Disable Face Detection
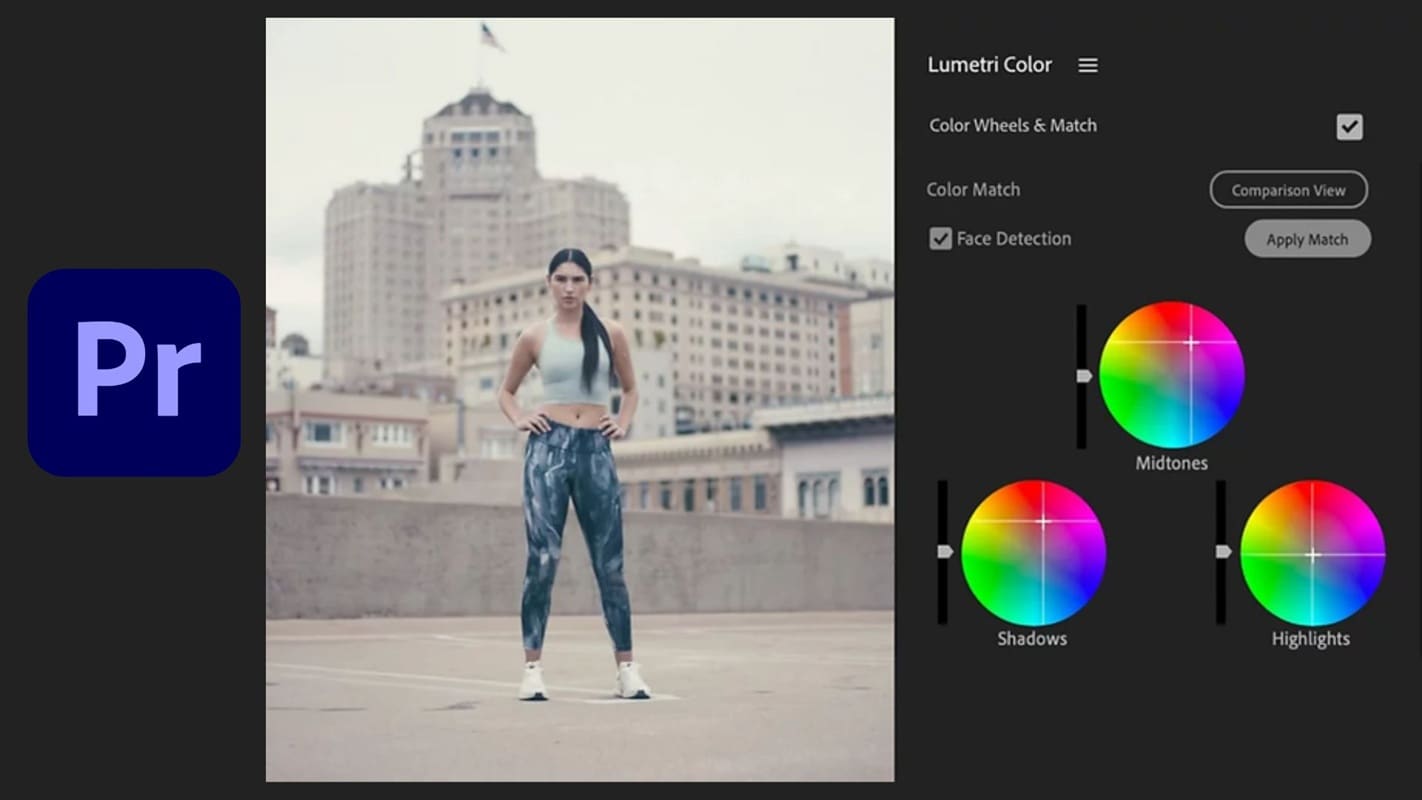 939,238
